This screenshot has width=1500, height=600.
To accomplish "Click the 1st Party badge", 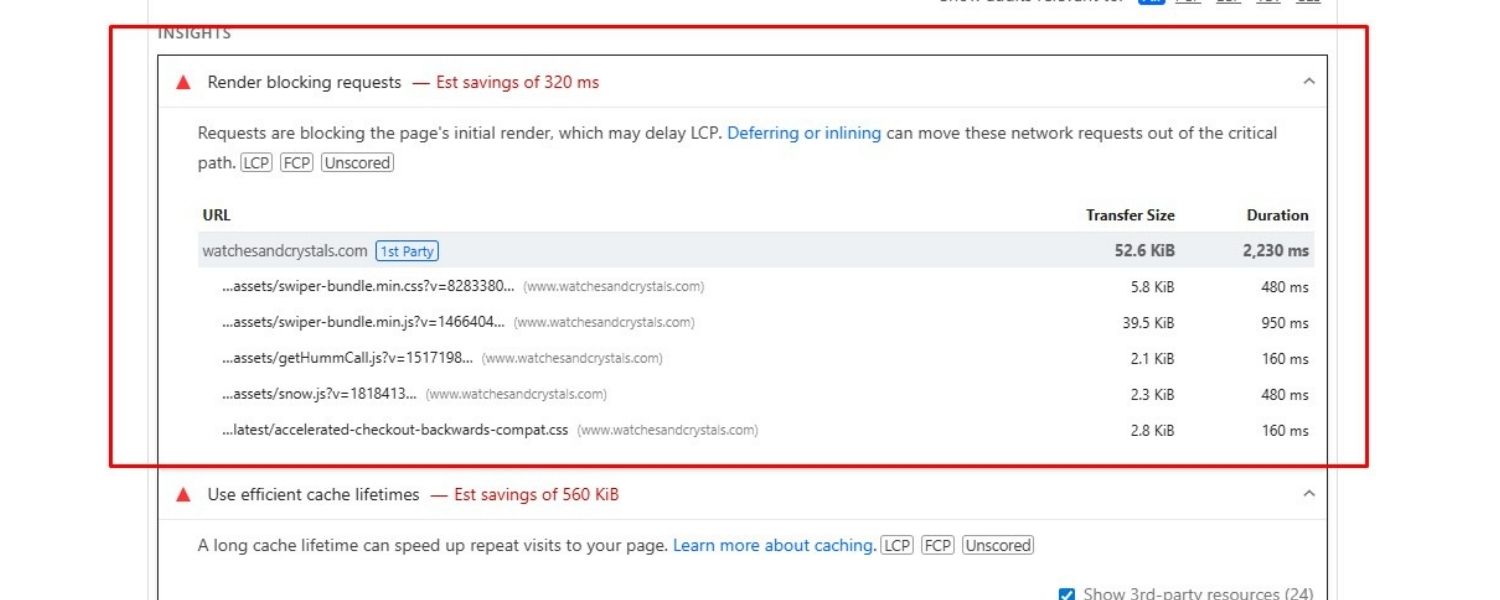I will [407, 251].
